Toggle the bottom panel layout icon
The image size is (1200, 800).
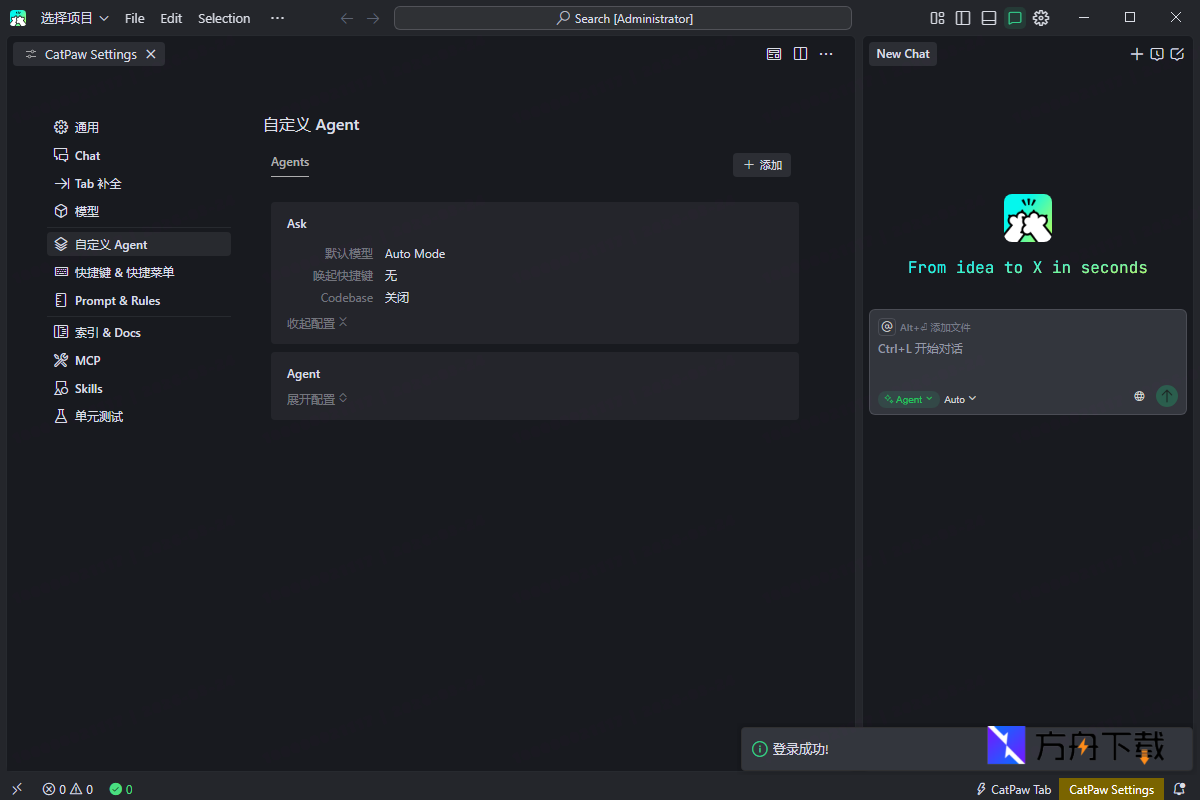pyautogui.click(x=989, y=18)
